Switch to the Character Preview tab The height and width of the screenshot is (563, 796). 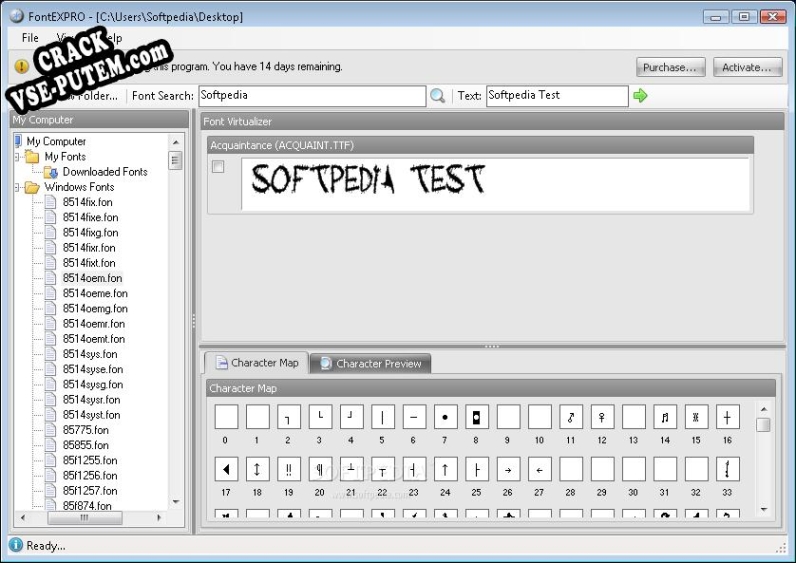[370, 363]
